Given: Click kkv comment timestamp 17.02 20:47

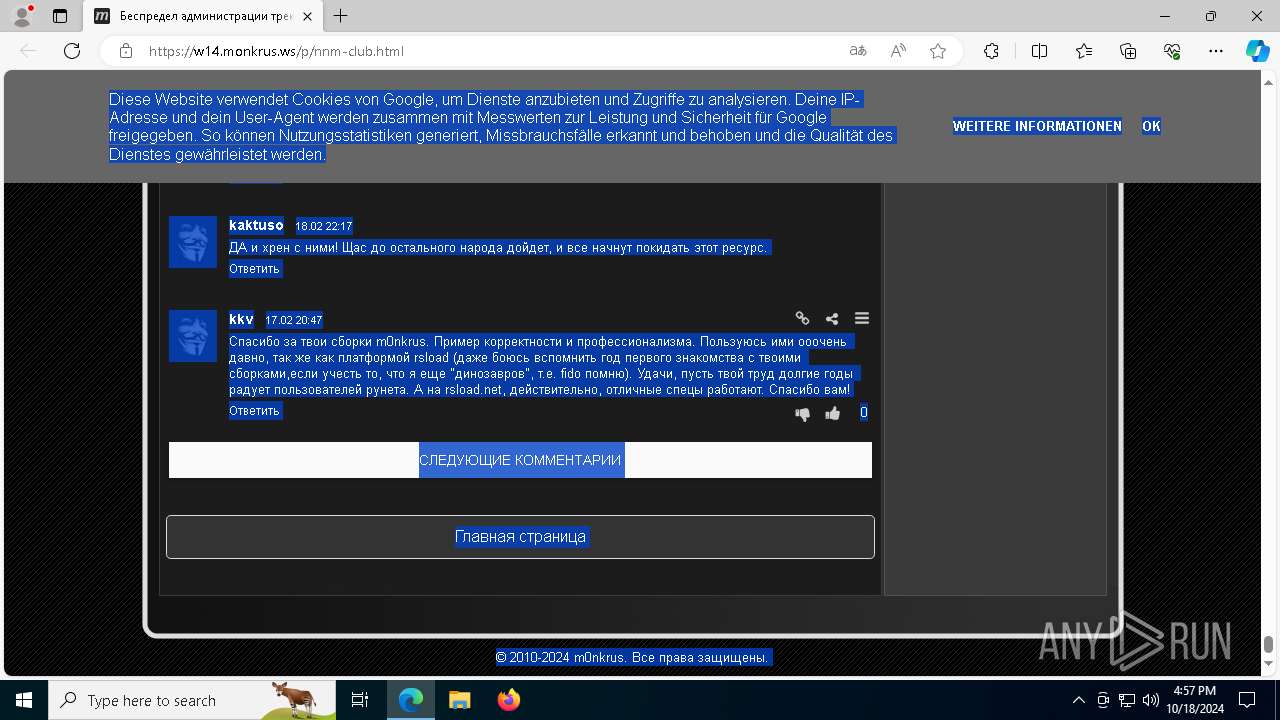Looking at the screenshot, I should (x=294, y=321).
